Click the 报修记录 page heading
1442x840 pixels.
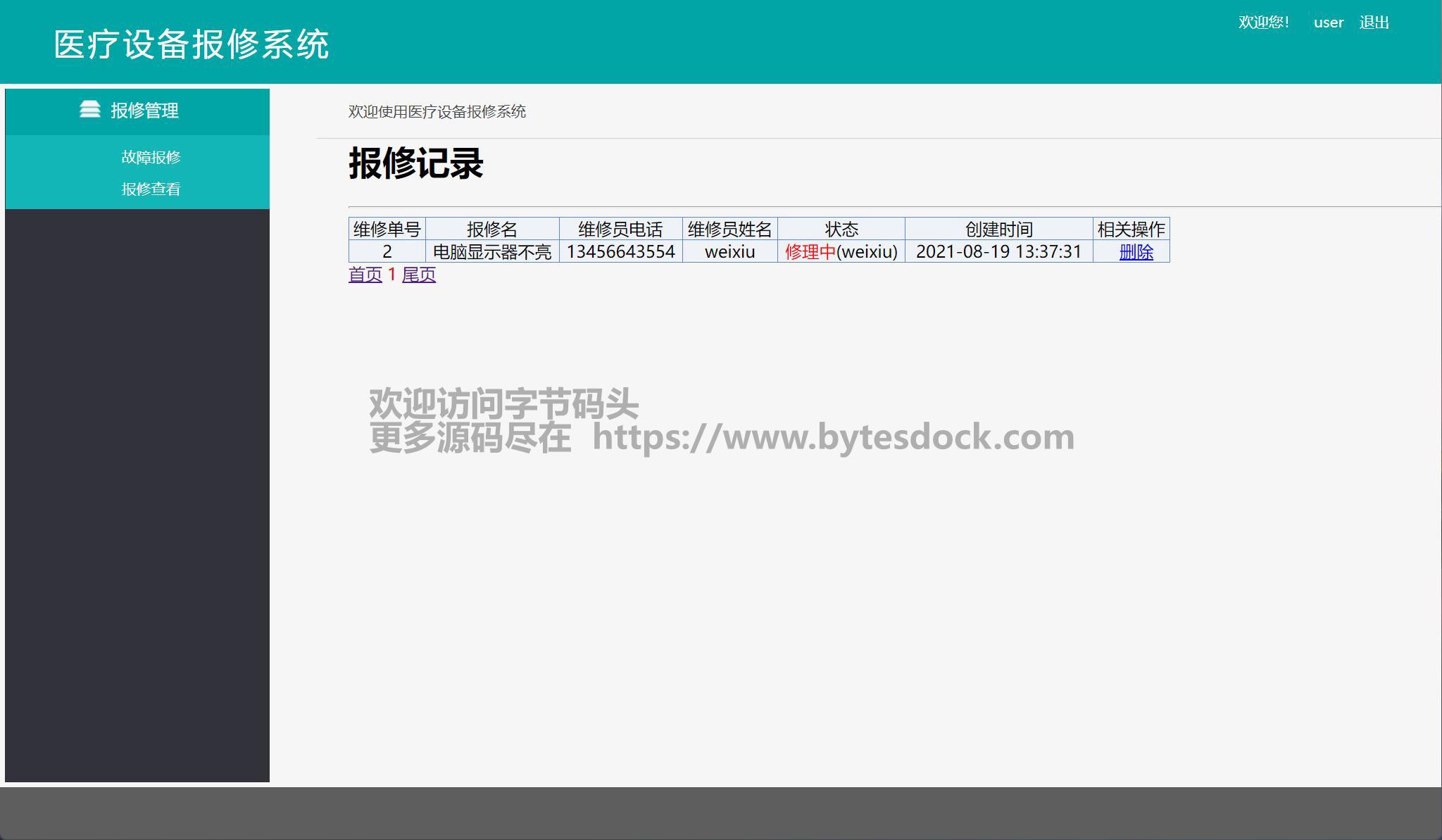[x=415, y=163]
